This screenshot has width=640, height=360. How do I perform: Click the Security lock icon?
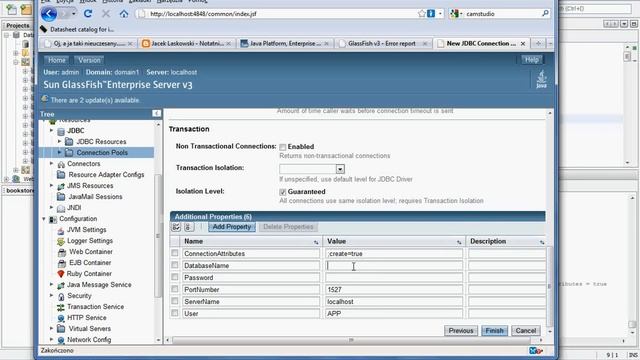pyautogui.click(x=61, y=296)
